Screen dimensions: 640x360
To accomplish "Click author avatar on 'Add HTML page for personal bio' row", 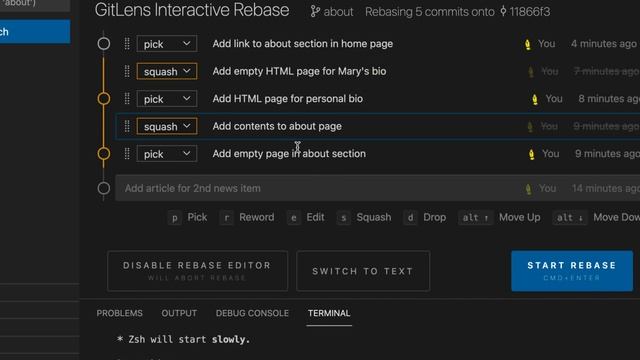I will click(535, 99).
